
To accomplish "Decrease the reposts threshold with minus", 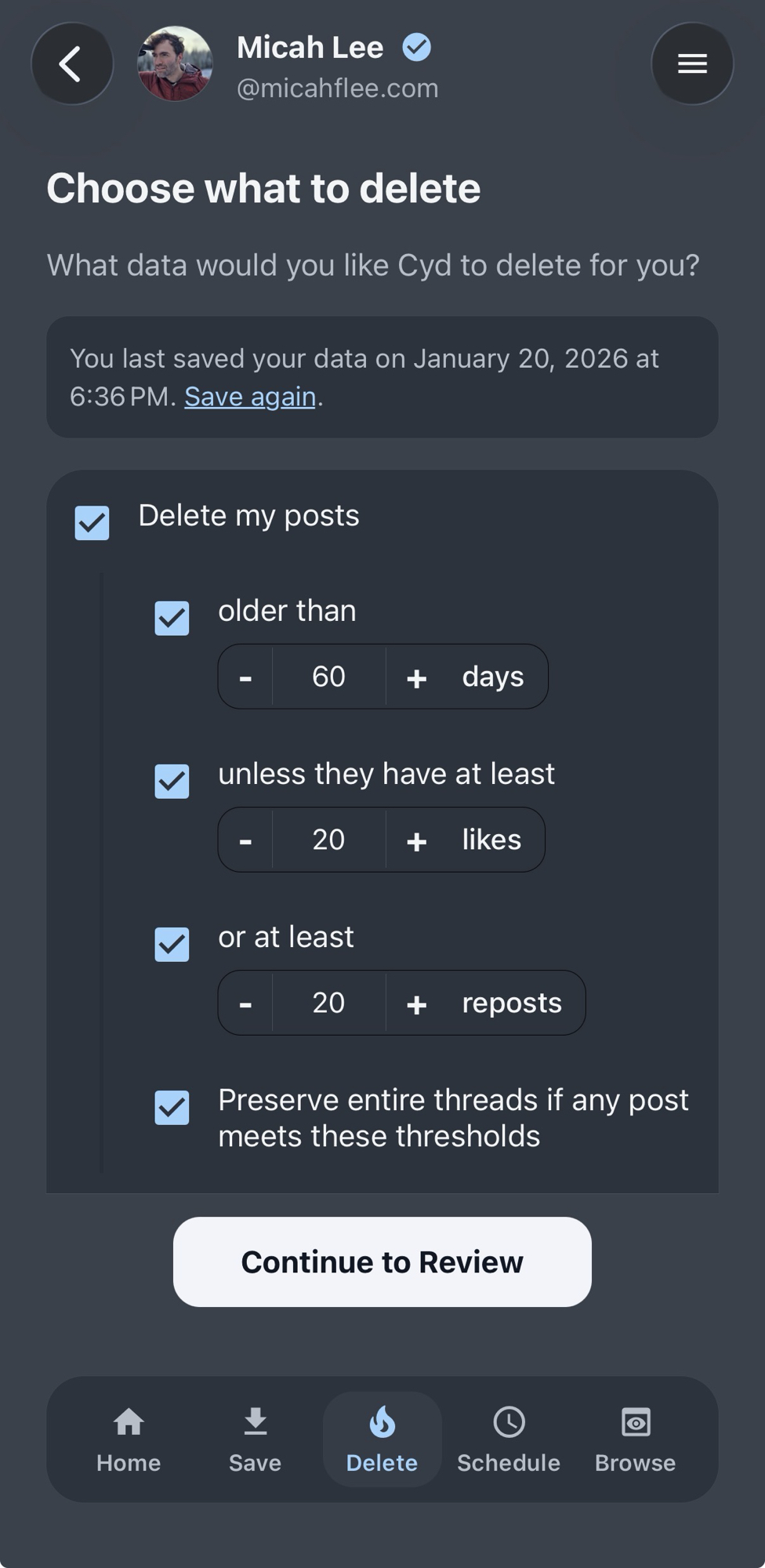I will (x=245, y=1004).
